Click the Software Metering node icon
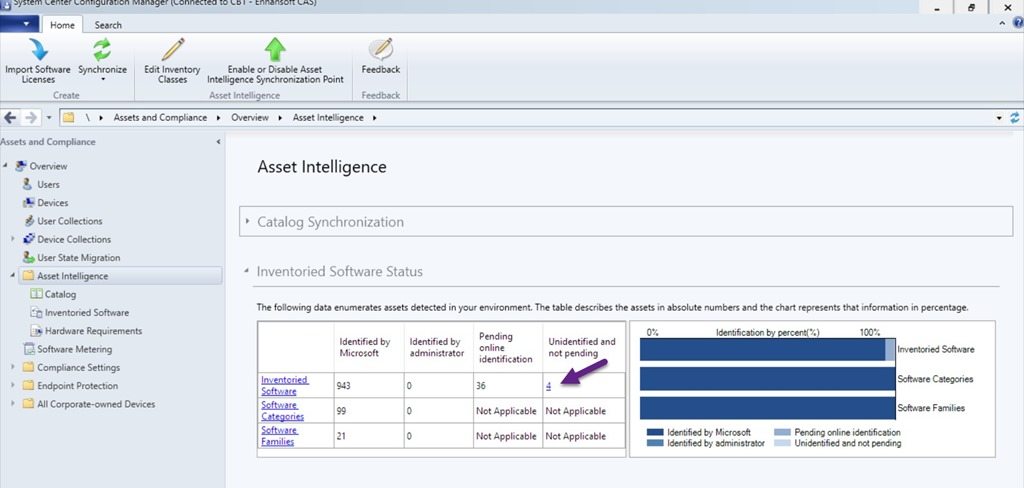This screenshot has height=488, width=1024. [x=28, y=349]
